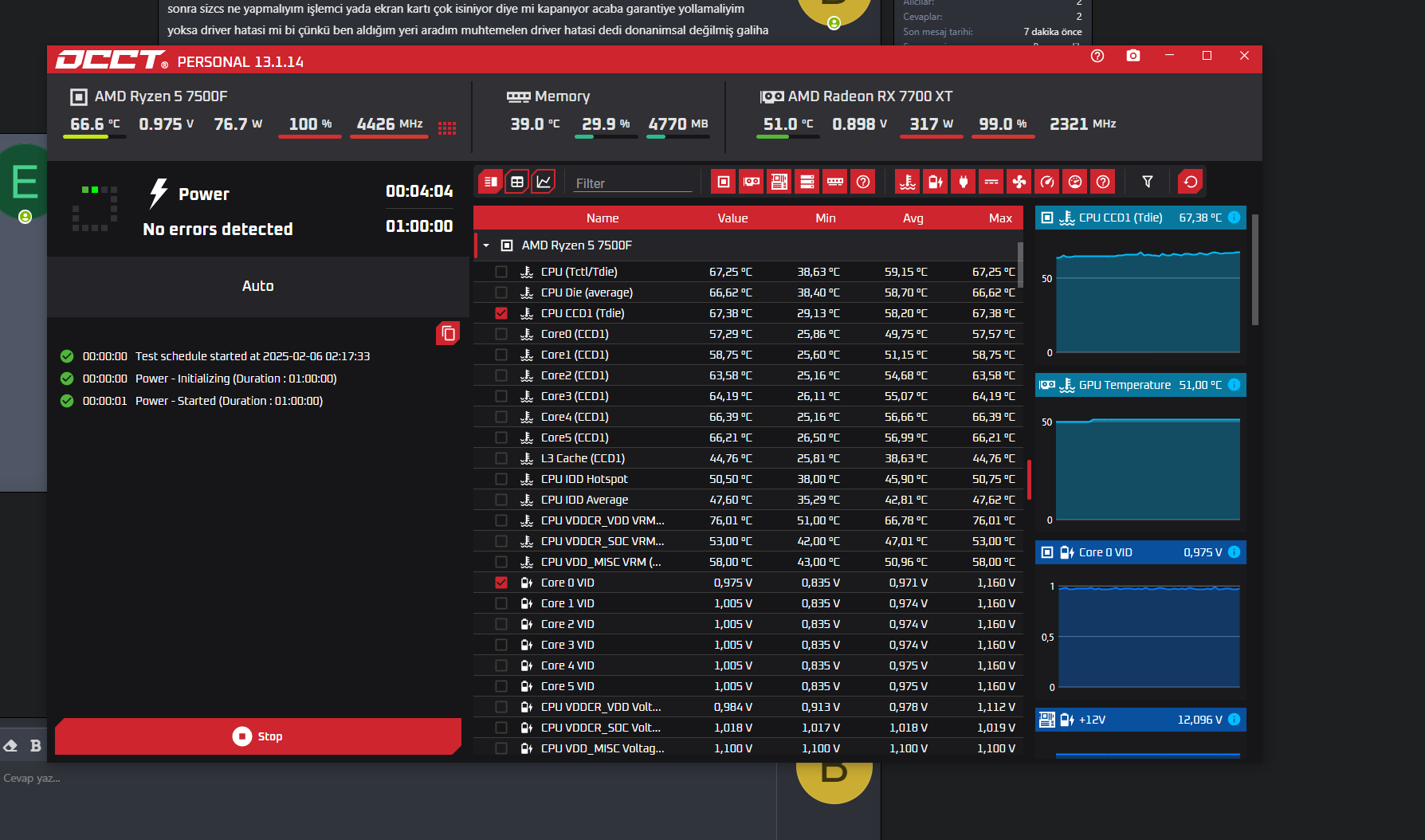Toggle the power plug sensor type filter

[964, 182]
